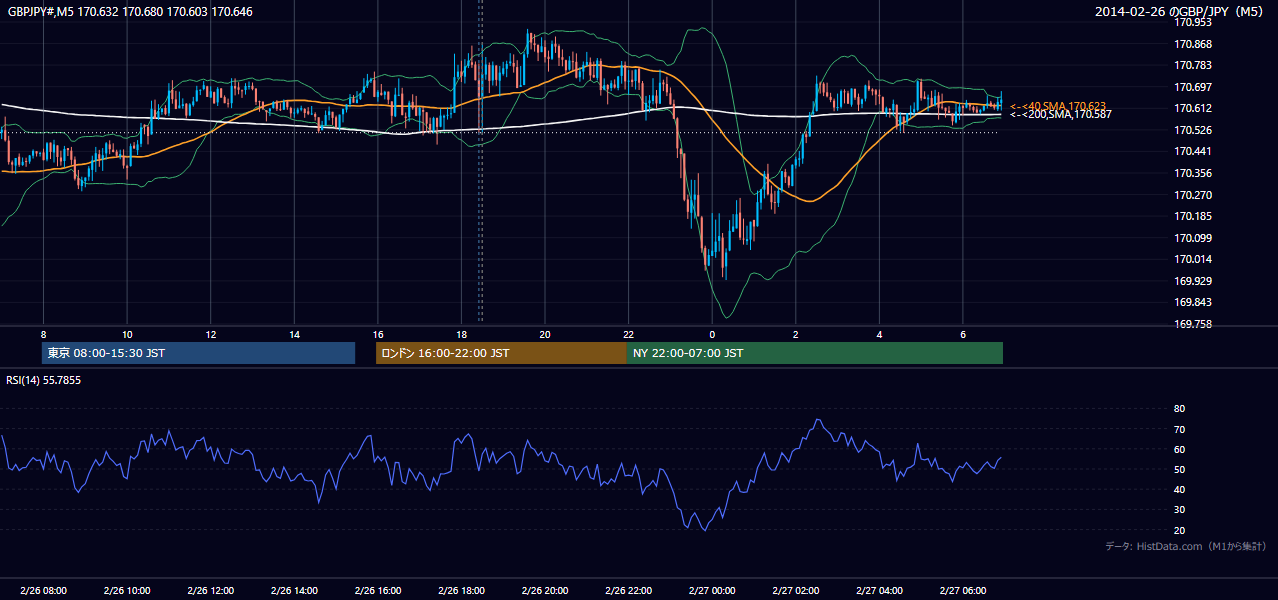Click the dotted vertical marker line near 18:00
1278x600 pixels.
[481, 160]
